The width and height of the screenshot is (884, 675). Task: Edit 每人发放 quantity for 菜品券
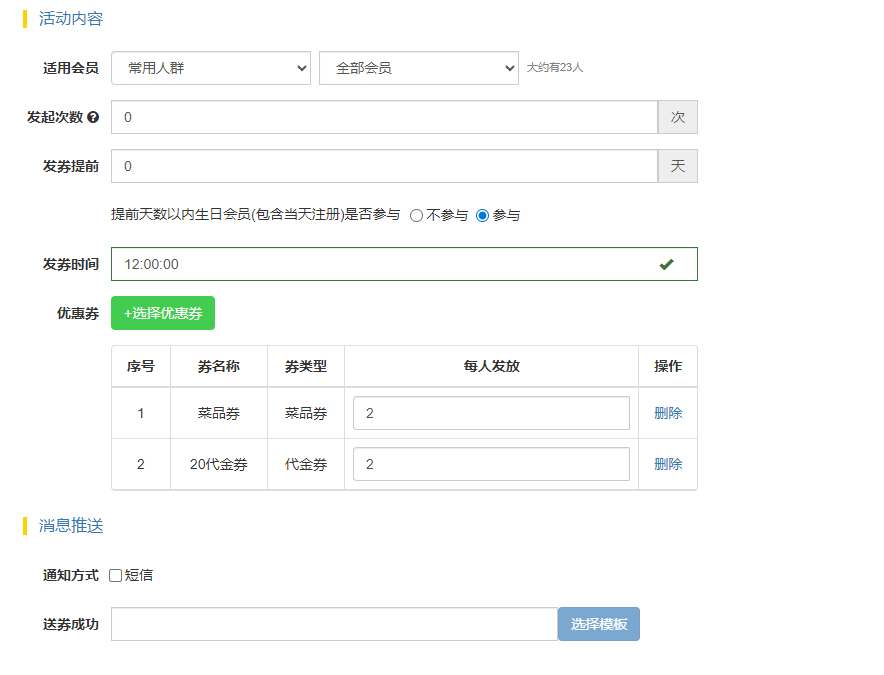pos(491,413)
